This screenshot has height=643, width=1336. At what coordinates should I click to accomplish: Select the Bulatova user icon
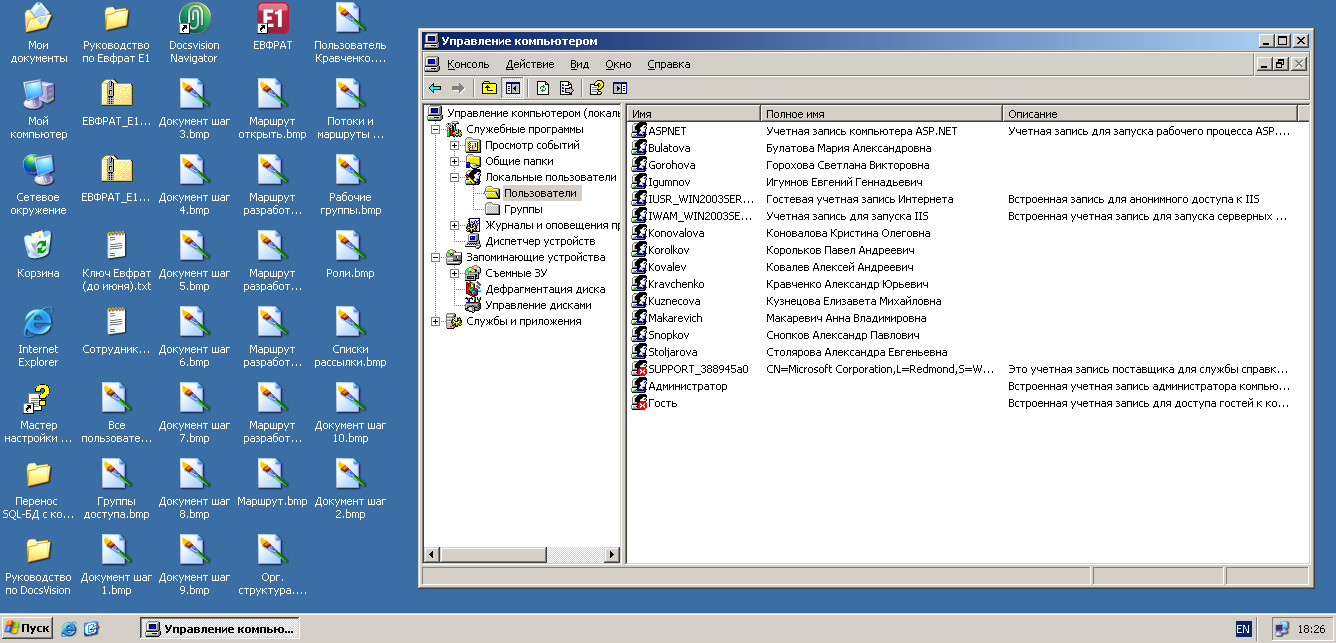[x=640, y=148]
